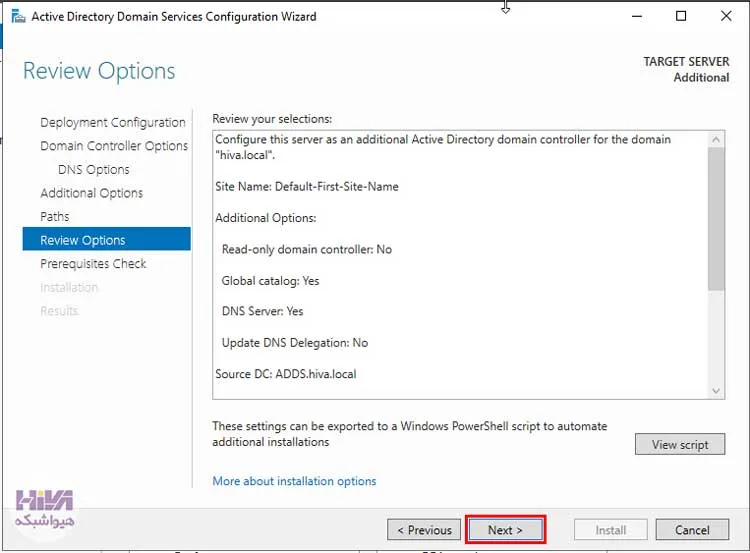Close the wizard window
This screenshot has height=553, width=750.
coord(726,16)
